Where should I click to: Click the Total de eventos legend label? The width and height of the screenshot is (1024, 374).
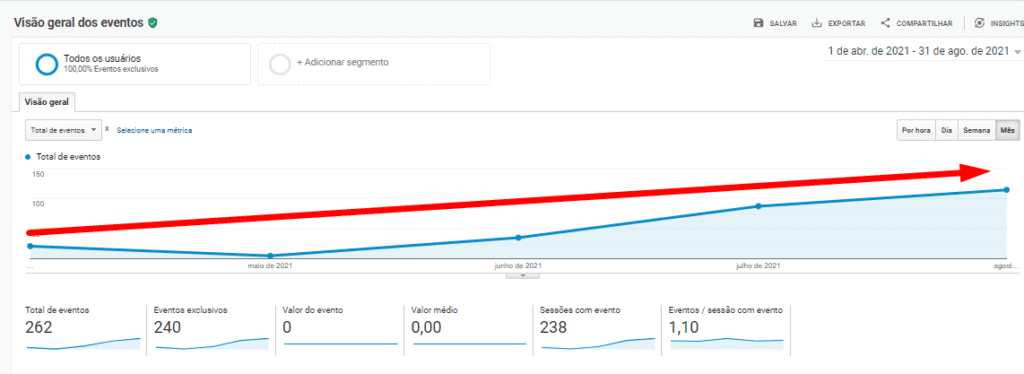tap(68, 157)
